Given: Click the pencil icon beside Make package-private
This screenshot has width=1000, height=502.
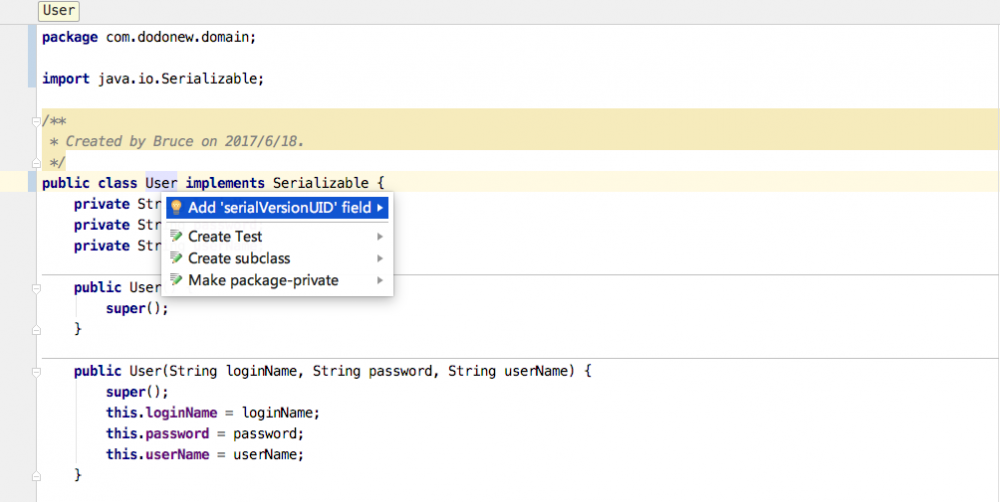Looking at the screenshot, I should [x=176, y=281].
